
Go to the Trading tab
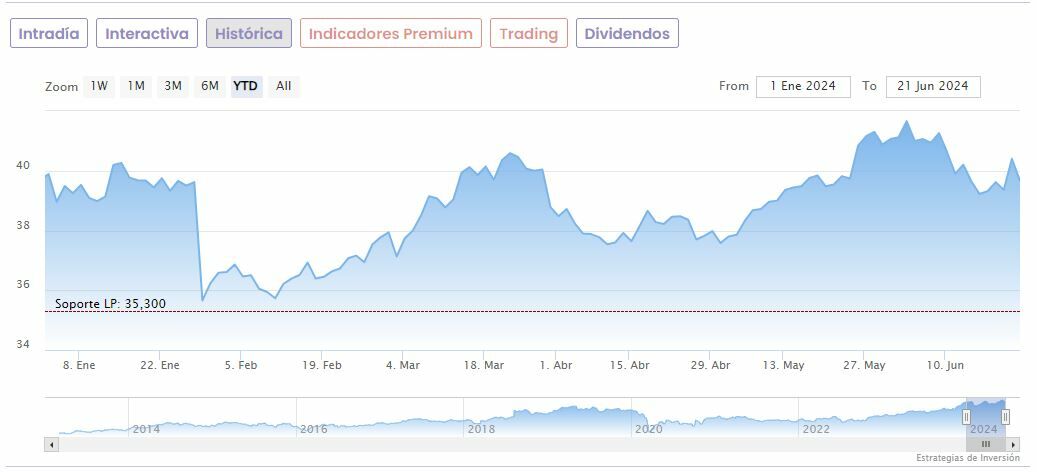coord(528,33)
